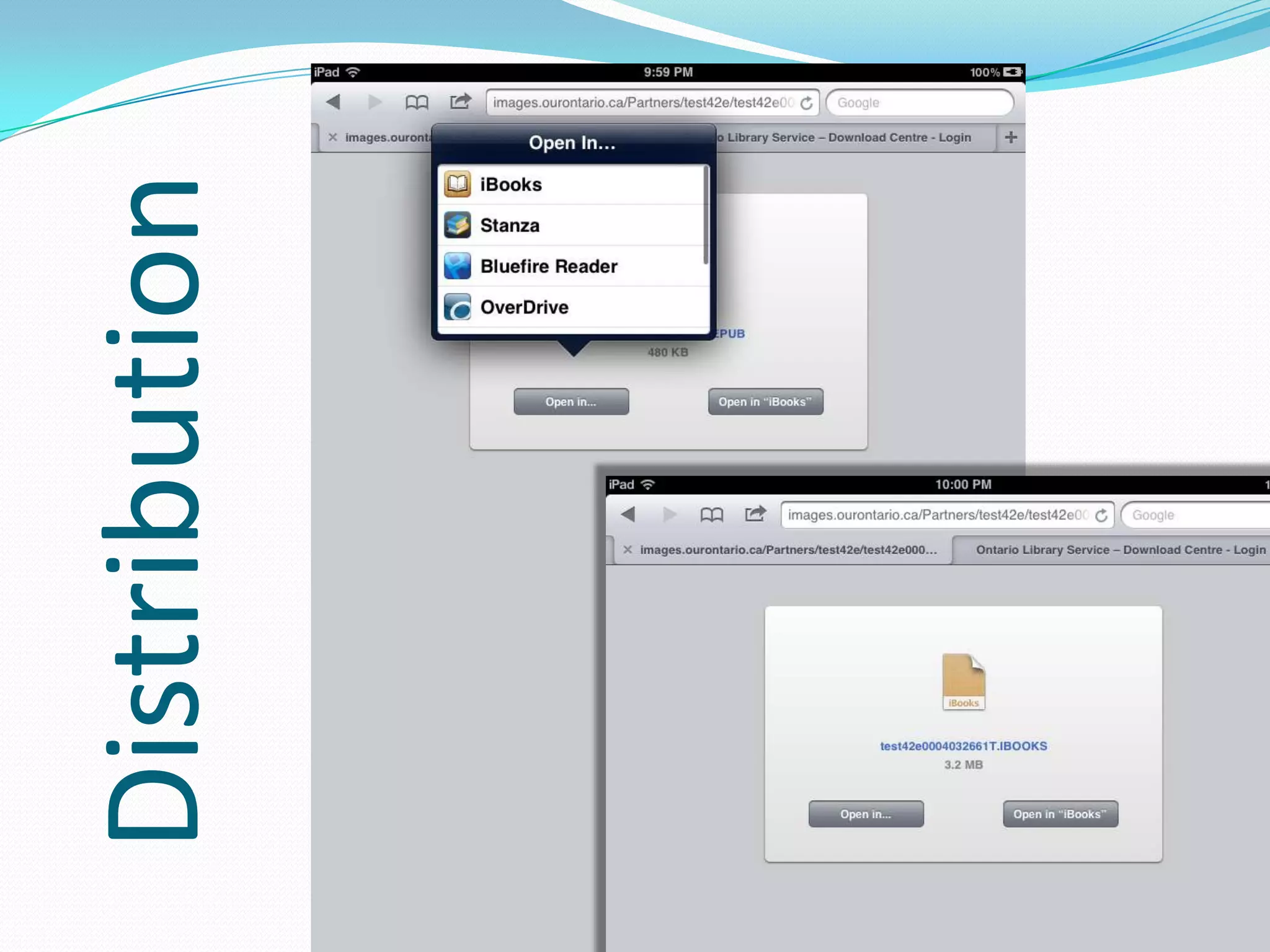Click the Google search field in top toolbar

point(920,103)
